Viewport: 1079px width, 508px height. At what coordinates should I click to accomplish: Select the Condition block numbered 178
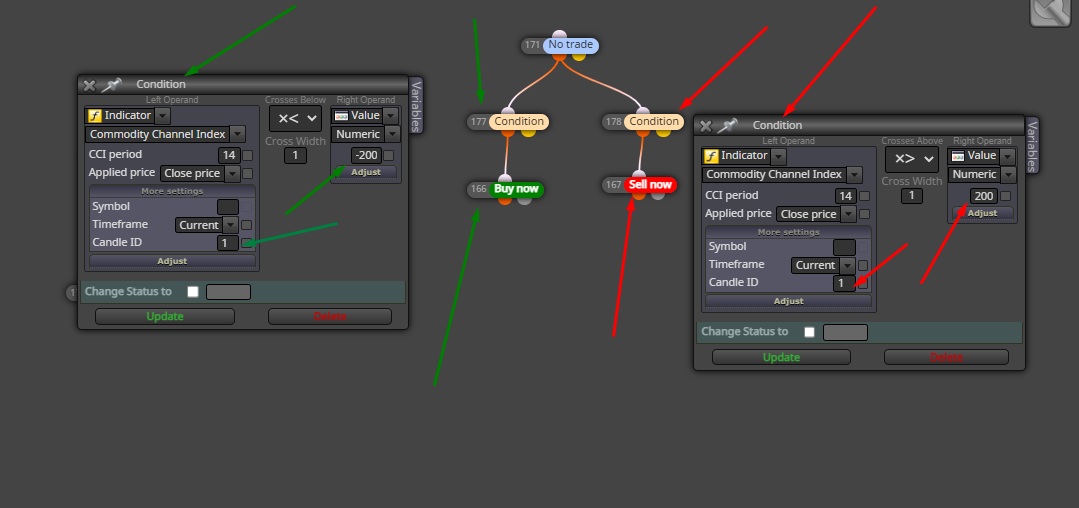654,122
